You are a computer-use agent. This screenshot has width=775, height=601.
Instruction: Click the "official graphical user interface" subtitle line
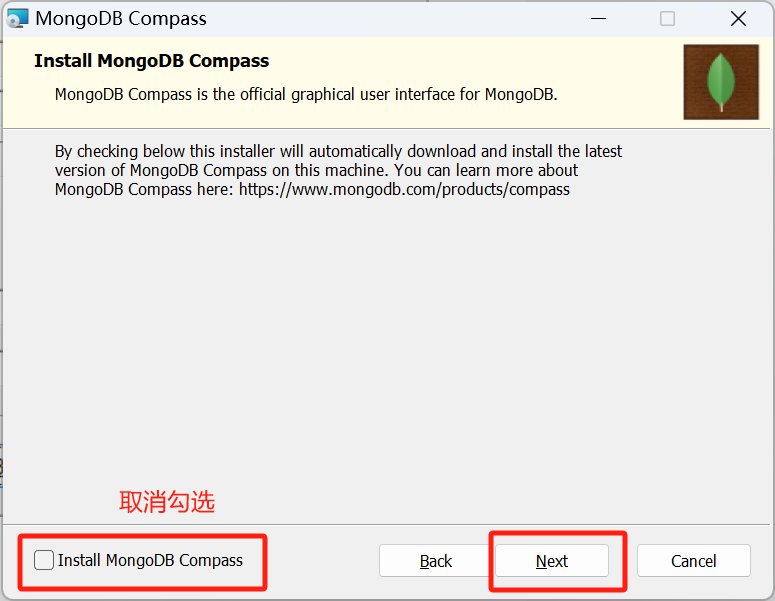pyautogui.click(x=306, y=94)
